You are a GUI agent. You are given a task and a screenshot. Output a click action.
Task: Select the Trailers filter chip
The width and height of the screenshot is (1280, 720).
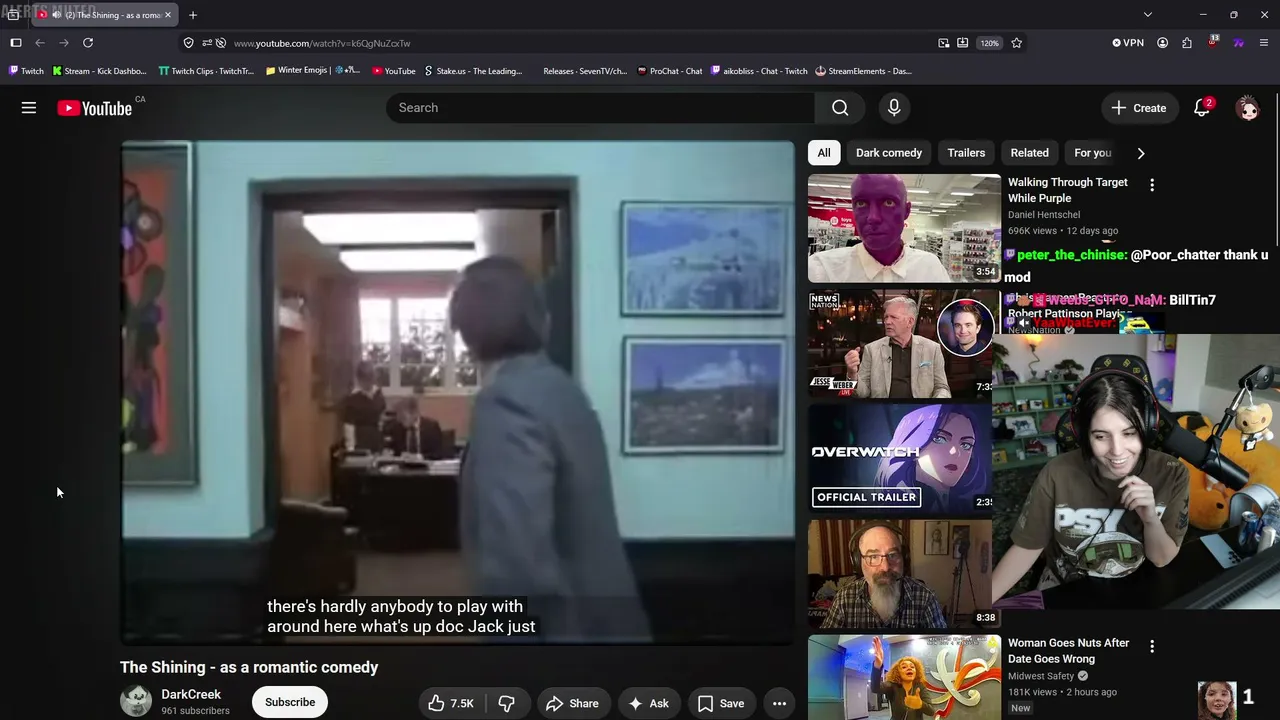point(966,153)
